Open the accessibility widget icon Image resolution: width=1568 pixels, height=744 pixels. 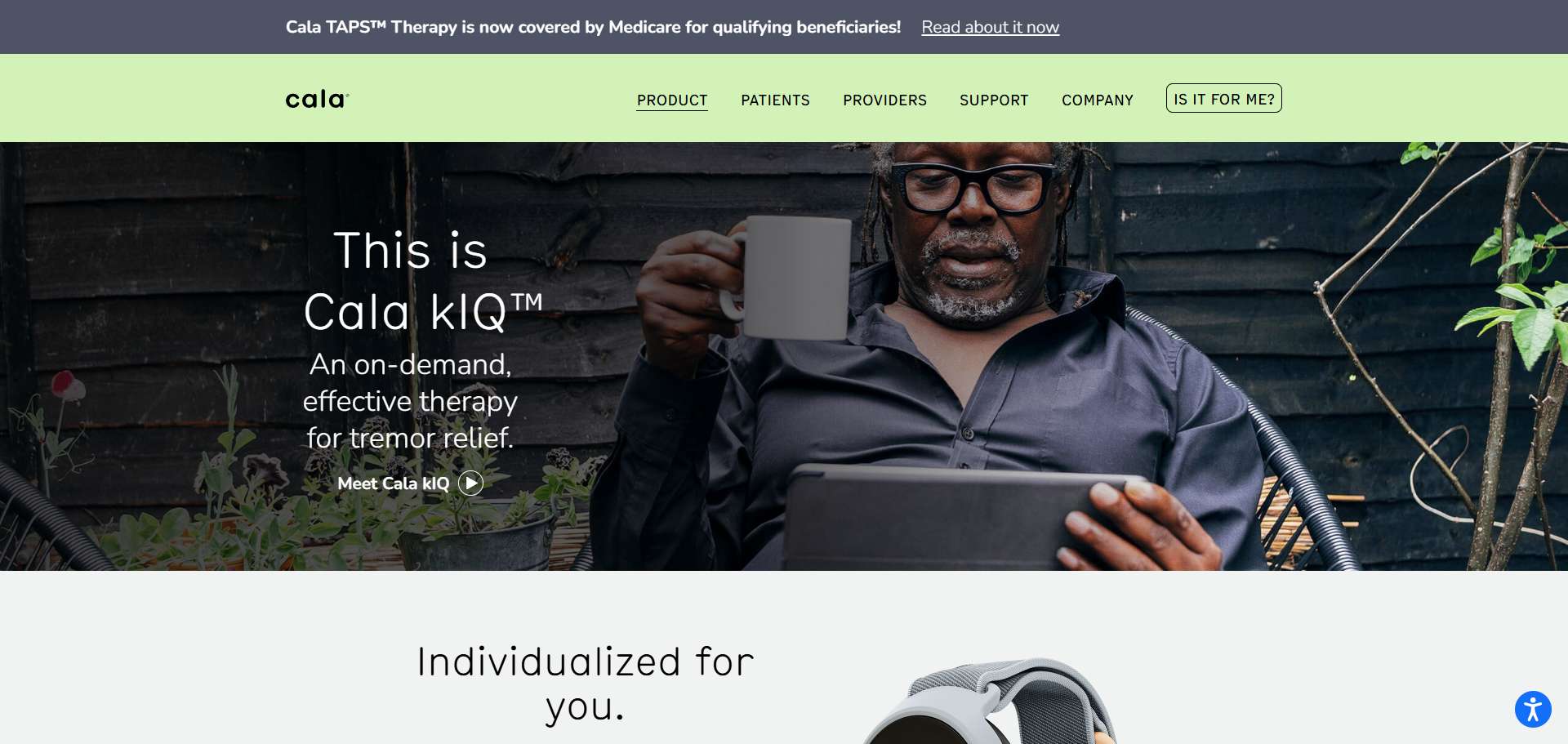point(1533,709)
